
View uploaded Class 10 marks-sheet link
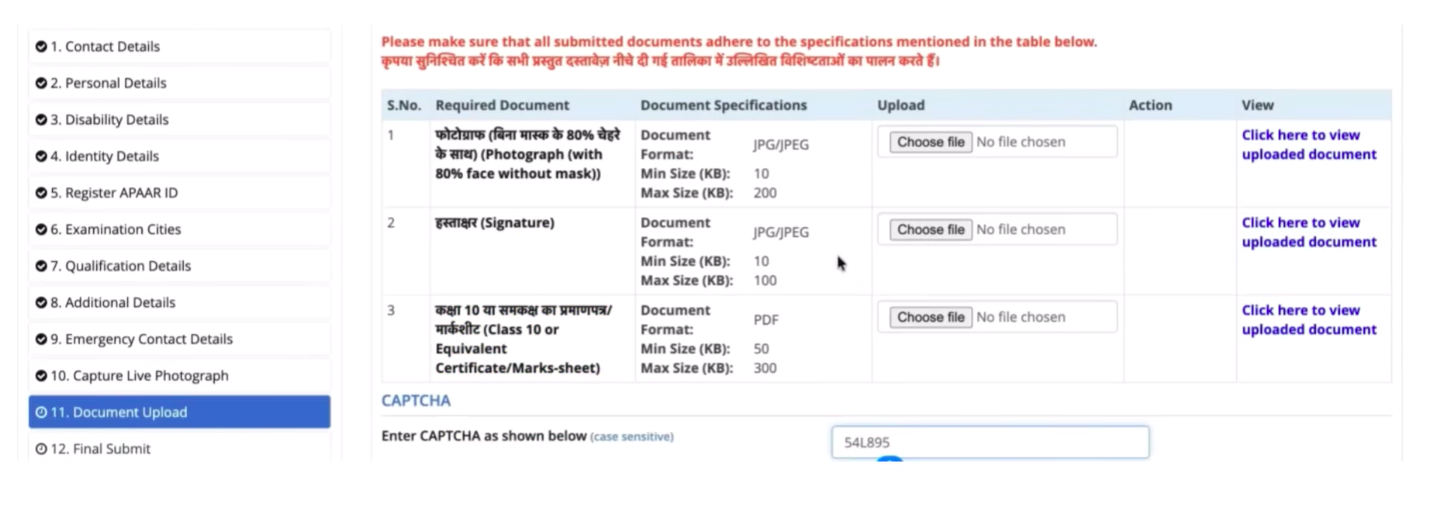(x=1308, y=320)
